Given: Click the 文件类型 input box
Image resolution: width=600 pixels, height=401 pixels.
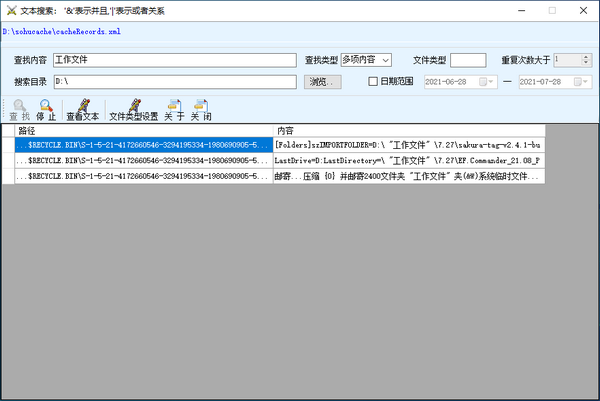Looking at the screenshot, I should tap(468, 60).
